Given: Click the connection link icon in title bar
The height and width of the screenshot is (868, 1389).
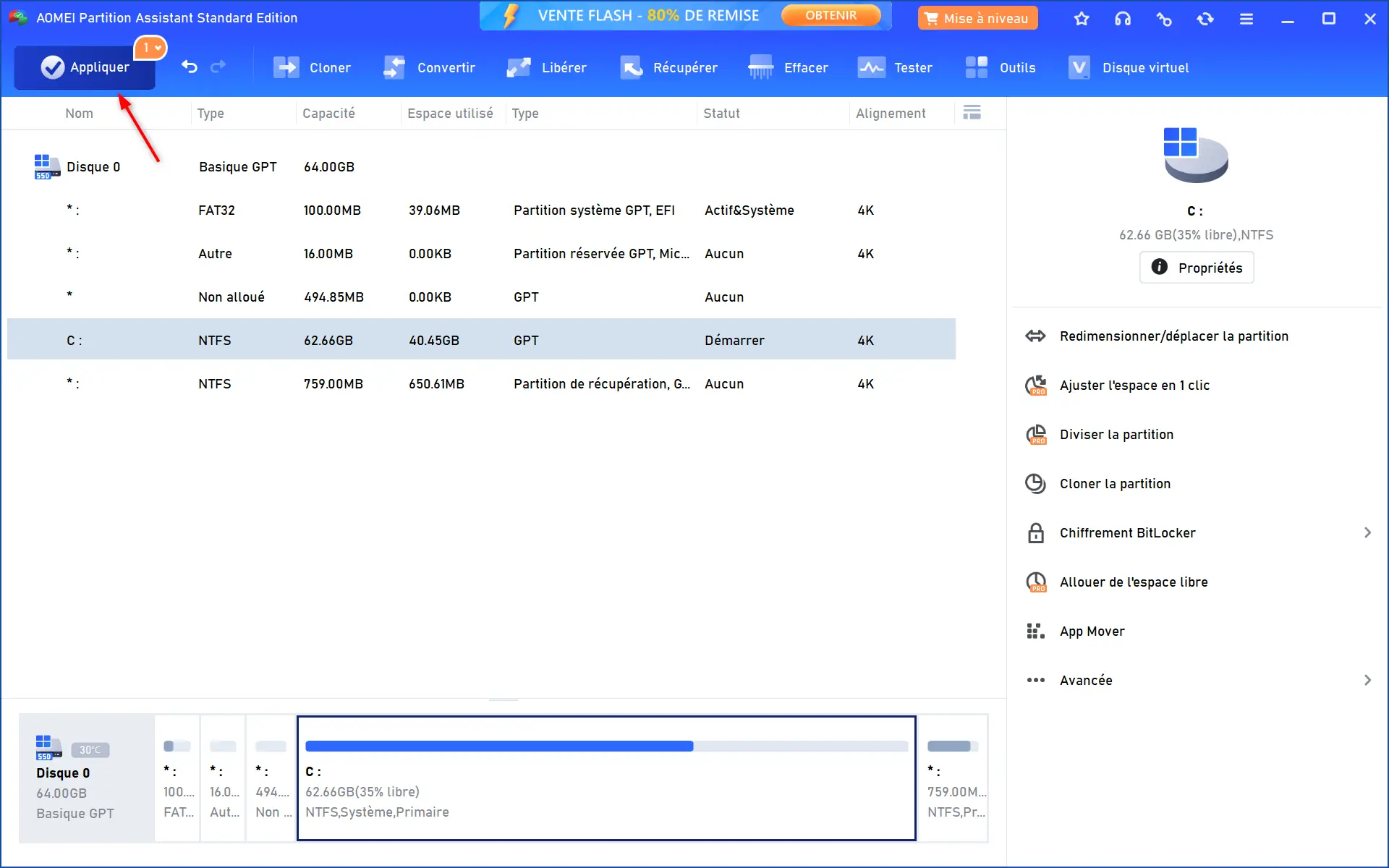Looking at the screenshot, I should (x=1164, y=19).
